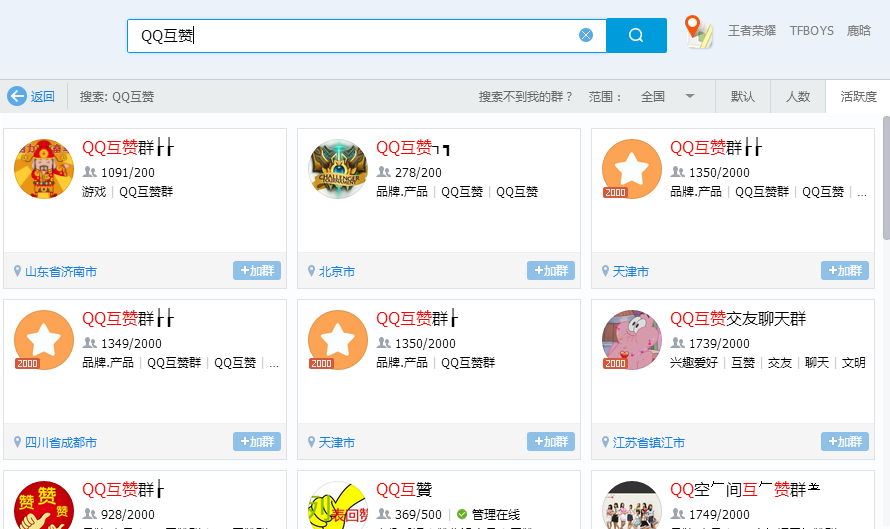The height and width of the screenshot is (529, 890).
Task: Clear the search text with the X icon
Action: point(586,35)
